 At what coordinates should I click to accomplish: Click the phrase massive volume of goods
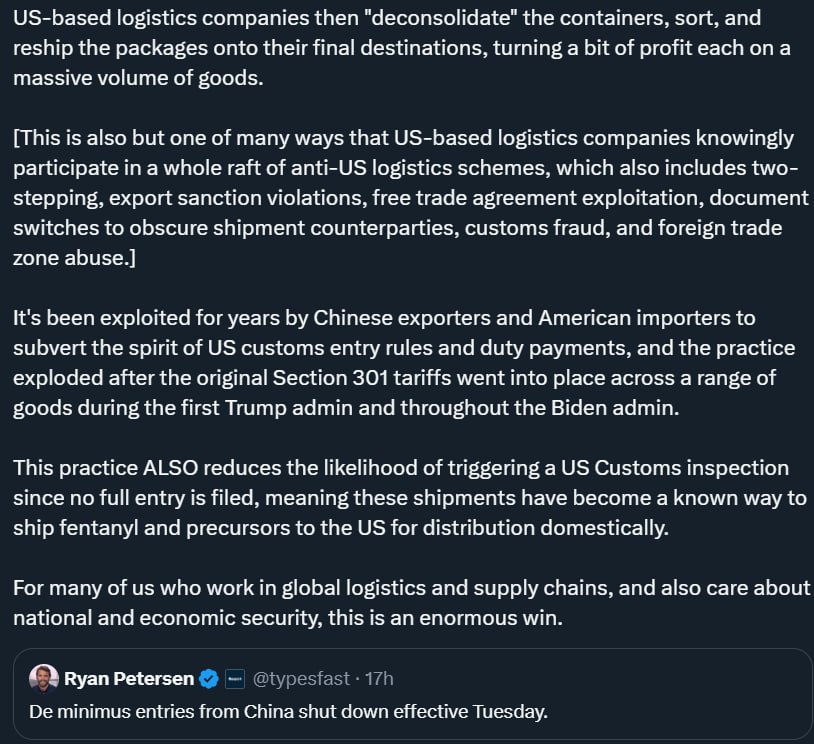pyautogui.click(x=138, y=78)
